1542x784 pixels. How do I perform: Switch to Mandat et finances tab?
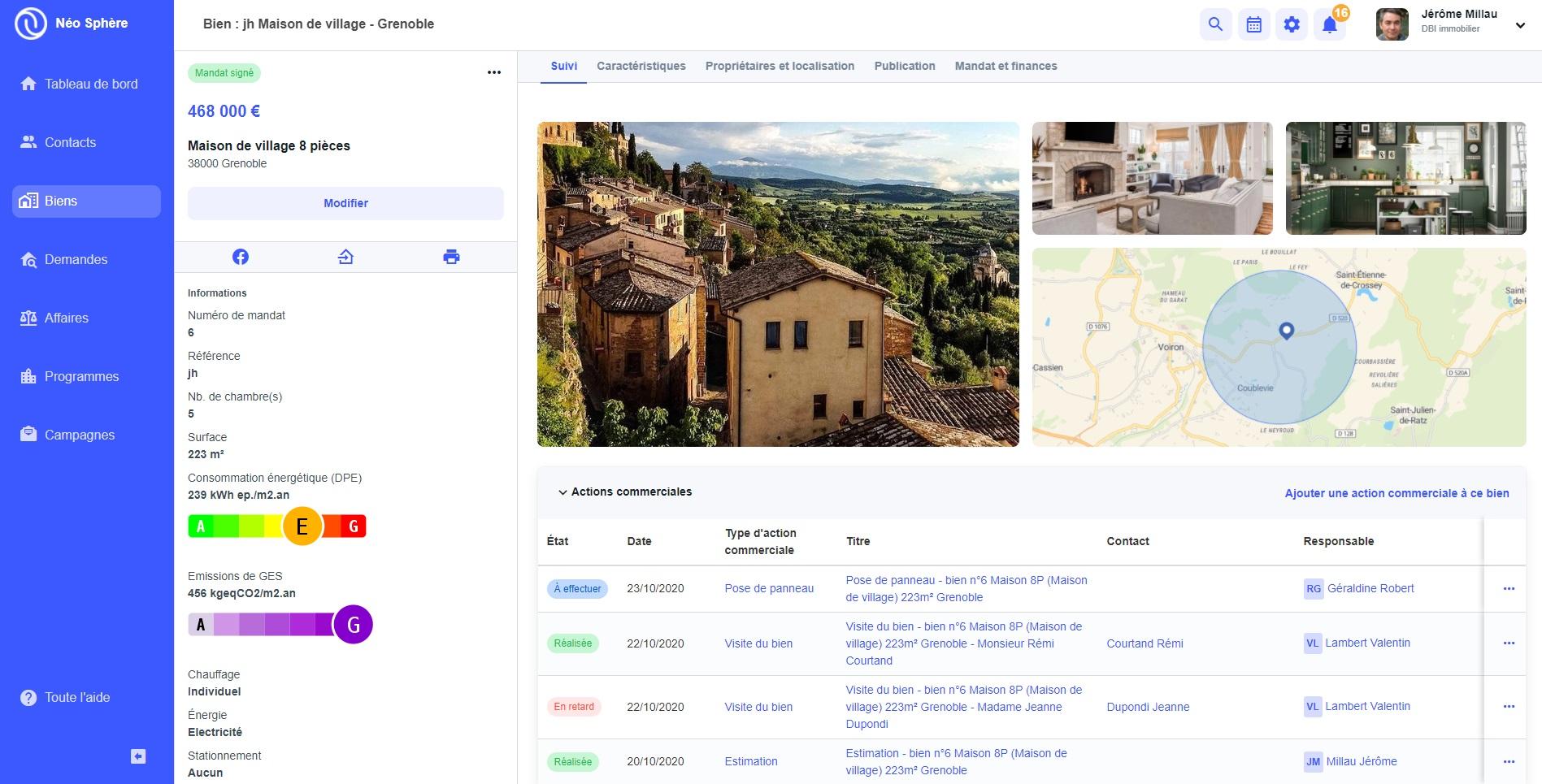pos(1006,66)
